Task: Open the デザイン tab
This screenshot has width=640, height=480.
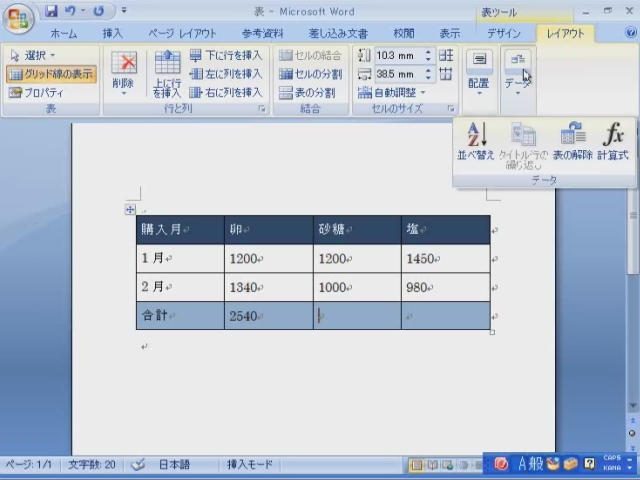Action: [x=503, y=33]
